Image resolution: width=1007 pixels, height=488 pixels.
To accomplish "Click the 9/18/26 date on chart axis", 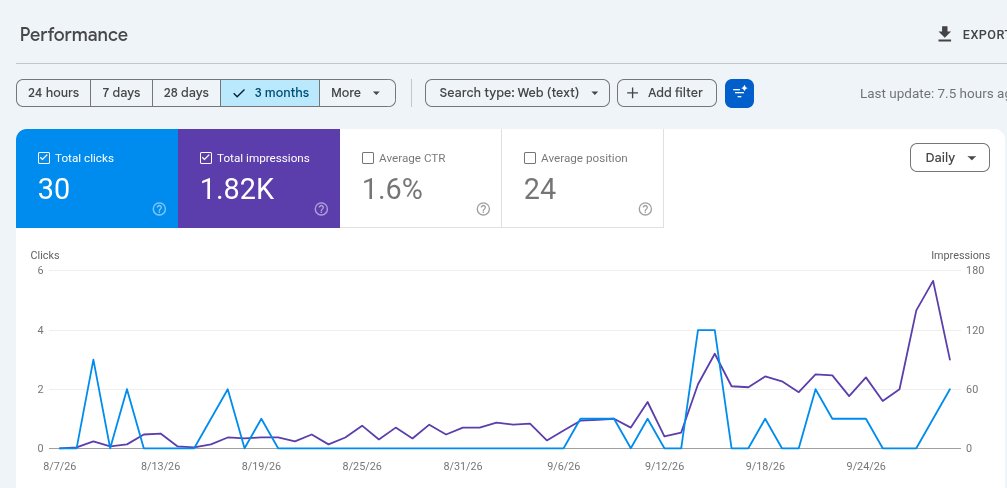I will pos(766,466).
